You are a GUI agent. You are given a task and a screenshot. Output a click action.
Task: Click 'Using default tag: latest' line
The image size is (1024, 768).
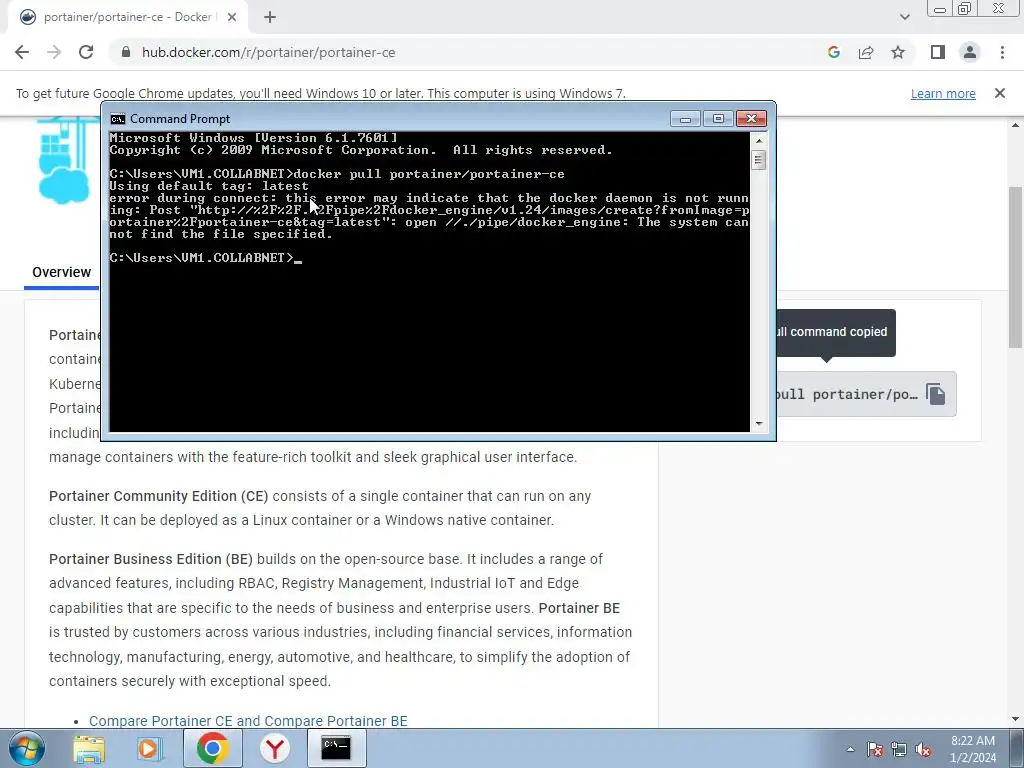point(209,186)
